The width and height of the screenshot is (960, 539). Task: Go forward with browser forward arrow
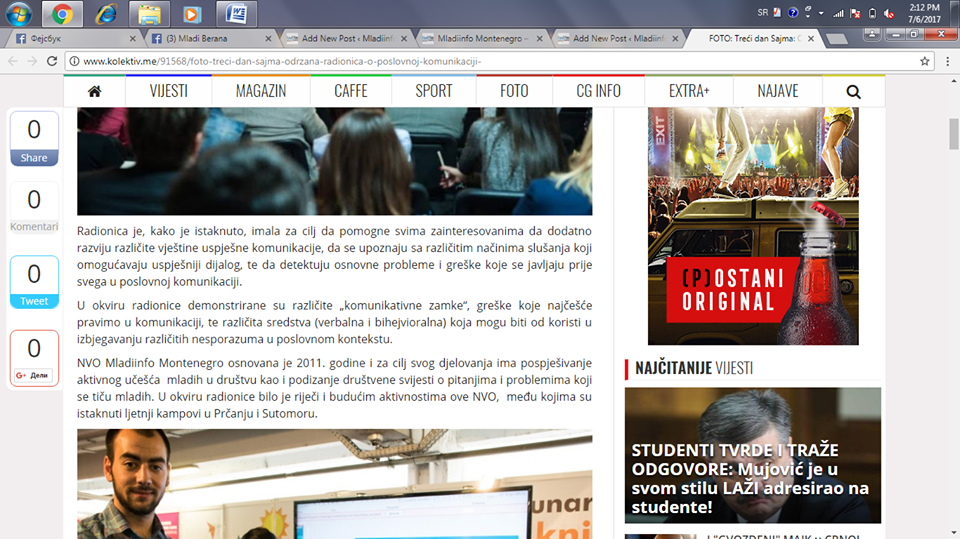click(32, 61)
